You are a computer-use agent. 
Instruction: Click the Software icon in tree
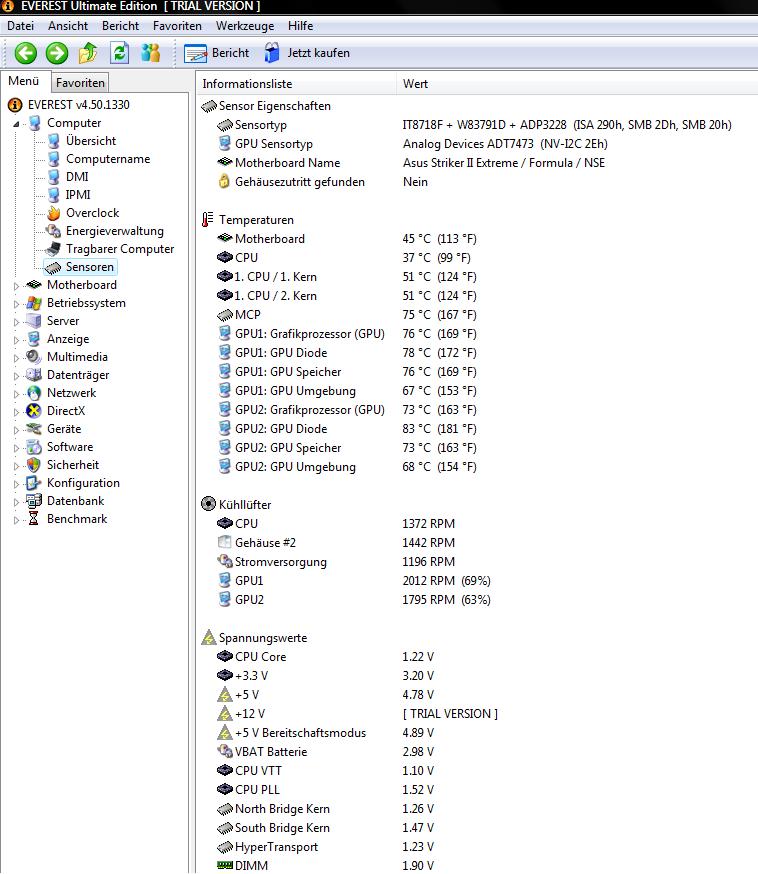pos(34,447)
